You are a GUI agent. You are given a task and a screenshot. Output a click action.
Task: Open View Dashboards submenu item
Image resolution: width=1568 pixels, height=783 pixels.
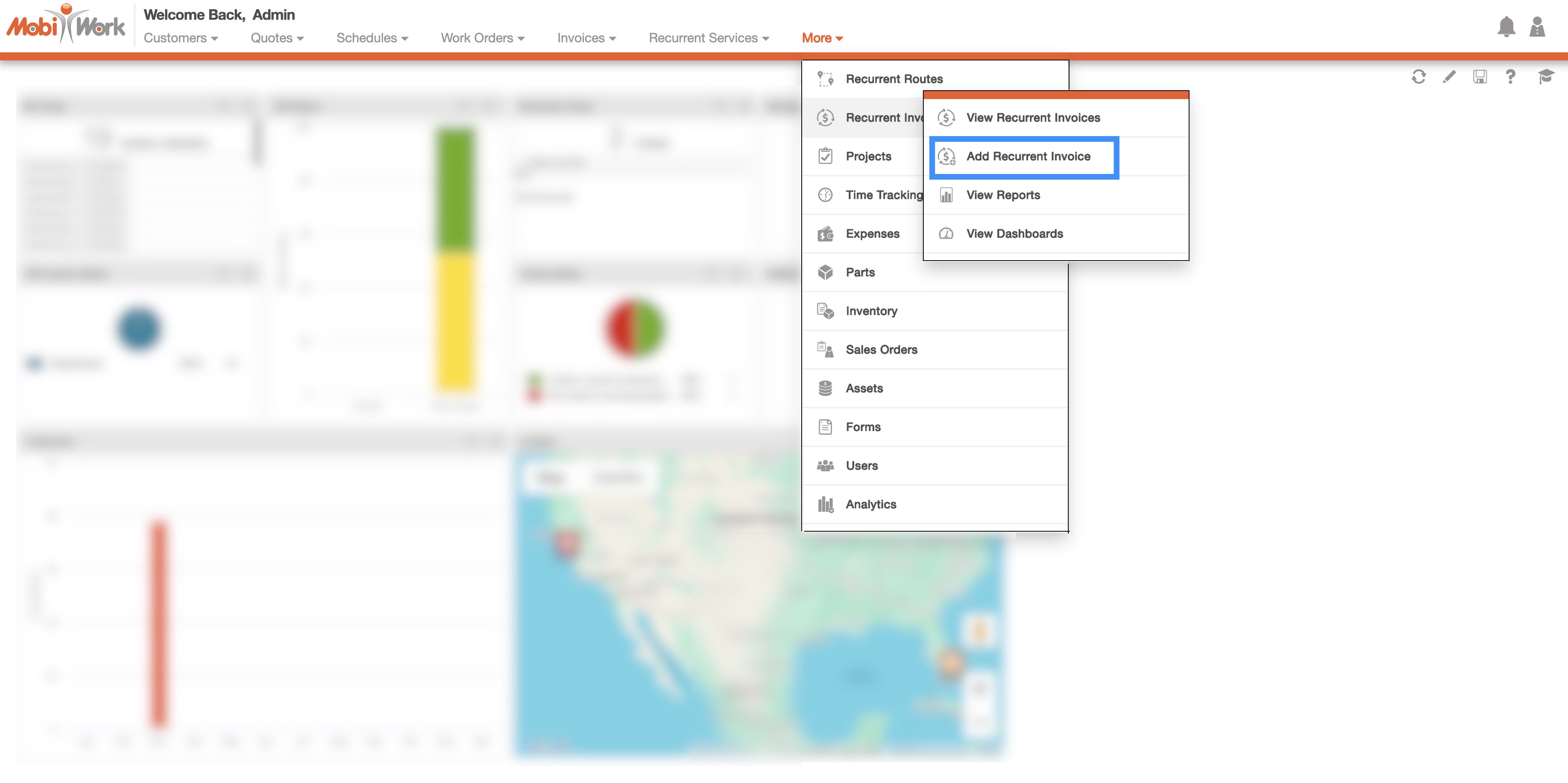tap(1014, 234)
